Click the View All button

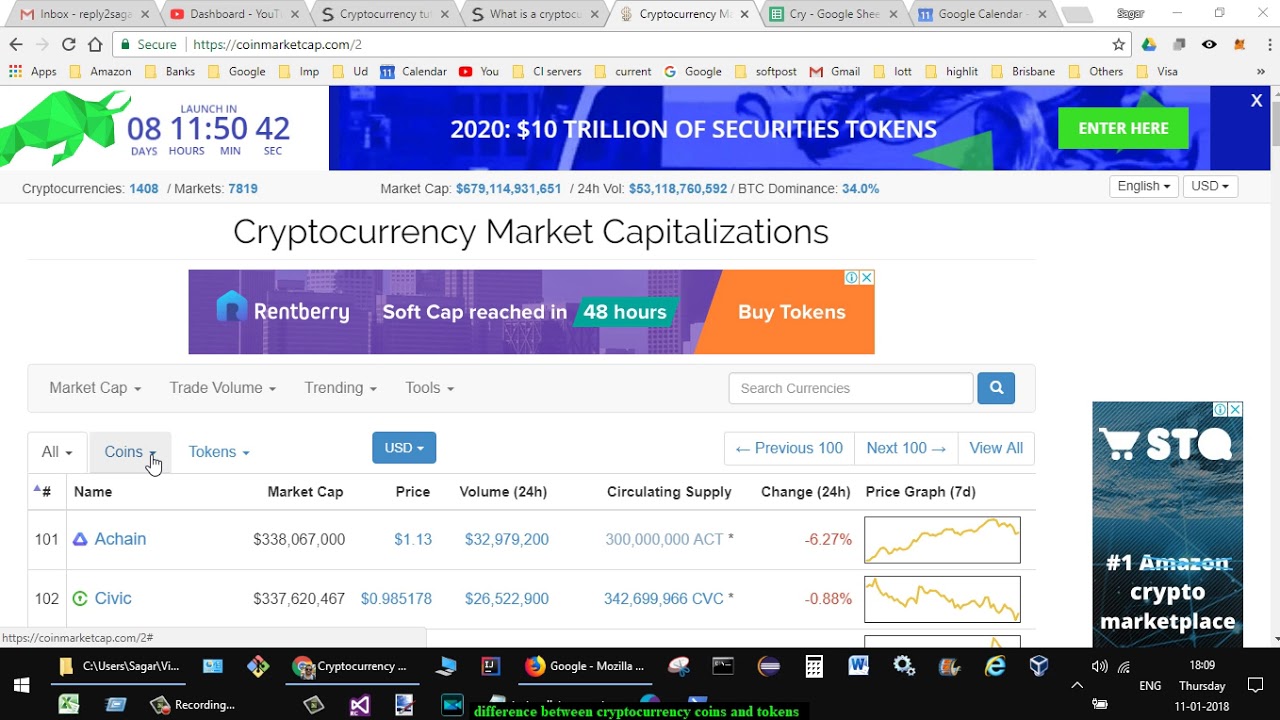[996, 448]
